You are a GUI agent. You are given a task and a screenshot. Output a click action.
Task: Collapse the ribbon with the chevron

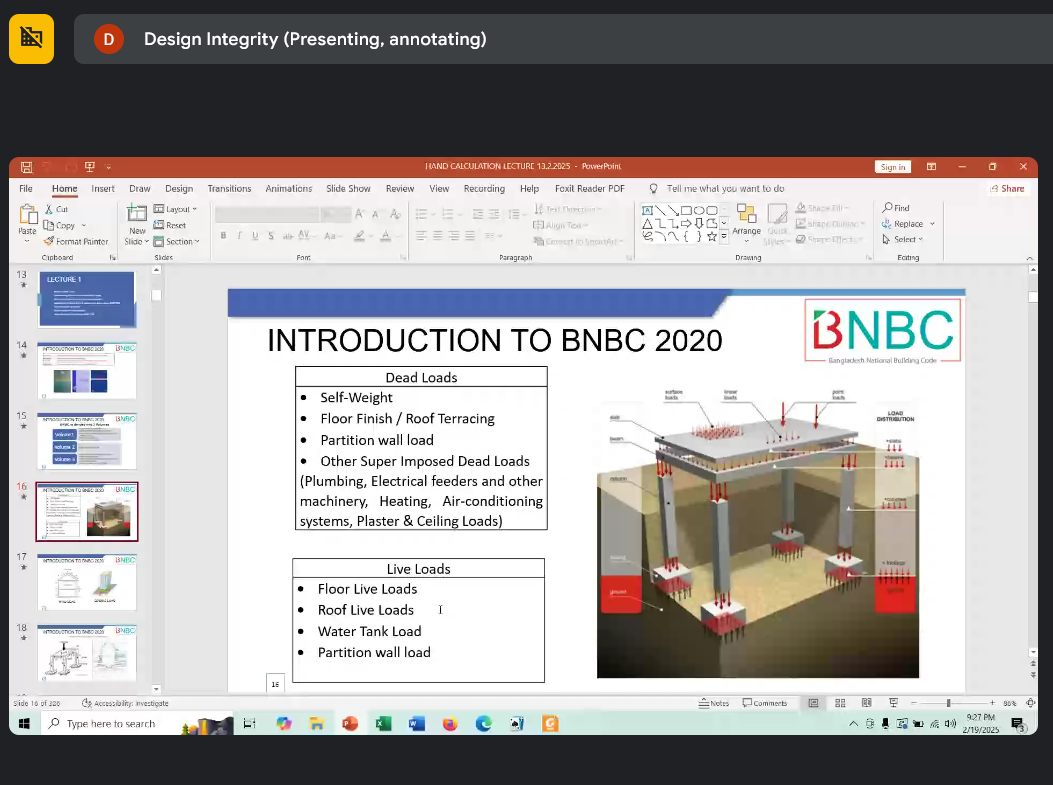coord(1029,259)
